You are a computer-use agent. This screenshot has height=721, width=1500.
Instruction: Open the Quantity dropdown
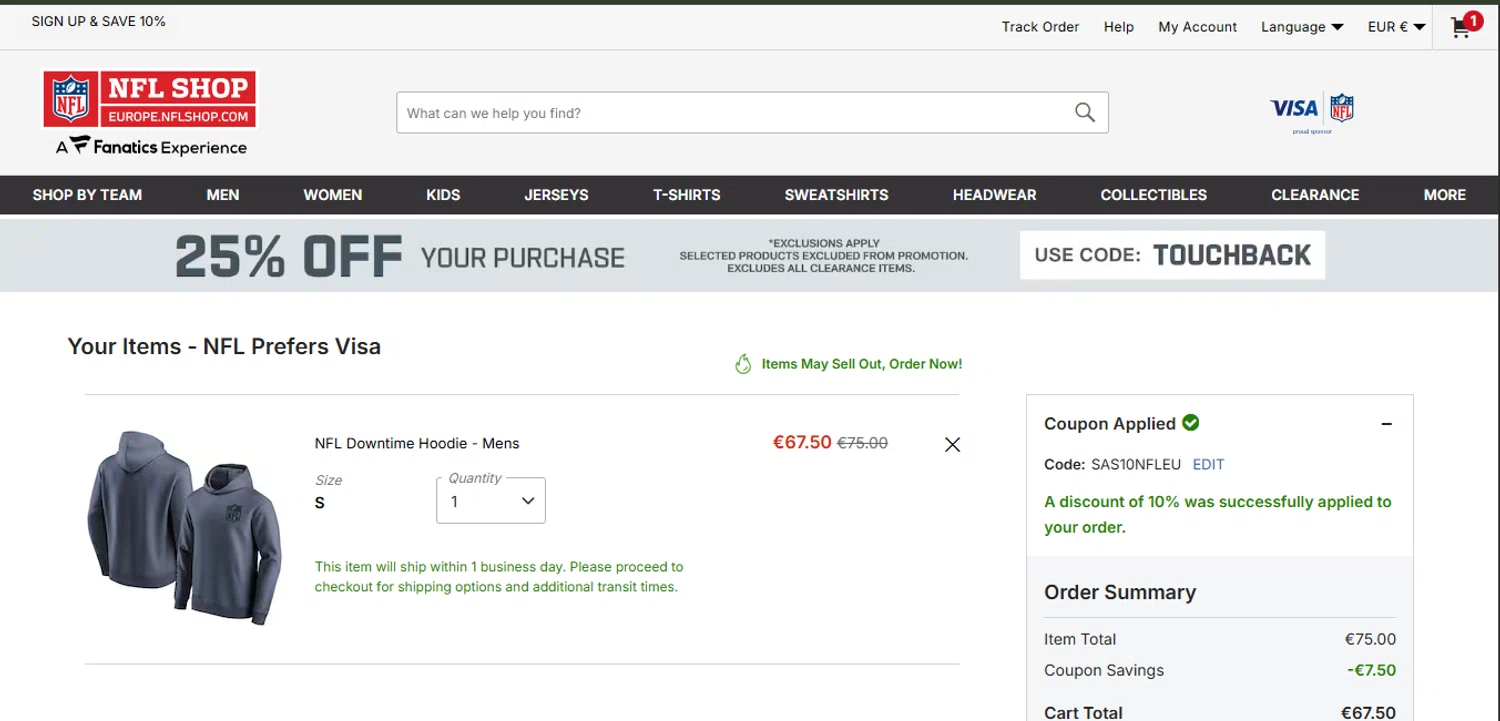[x=491, y=501]
